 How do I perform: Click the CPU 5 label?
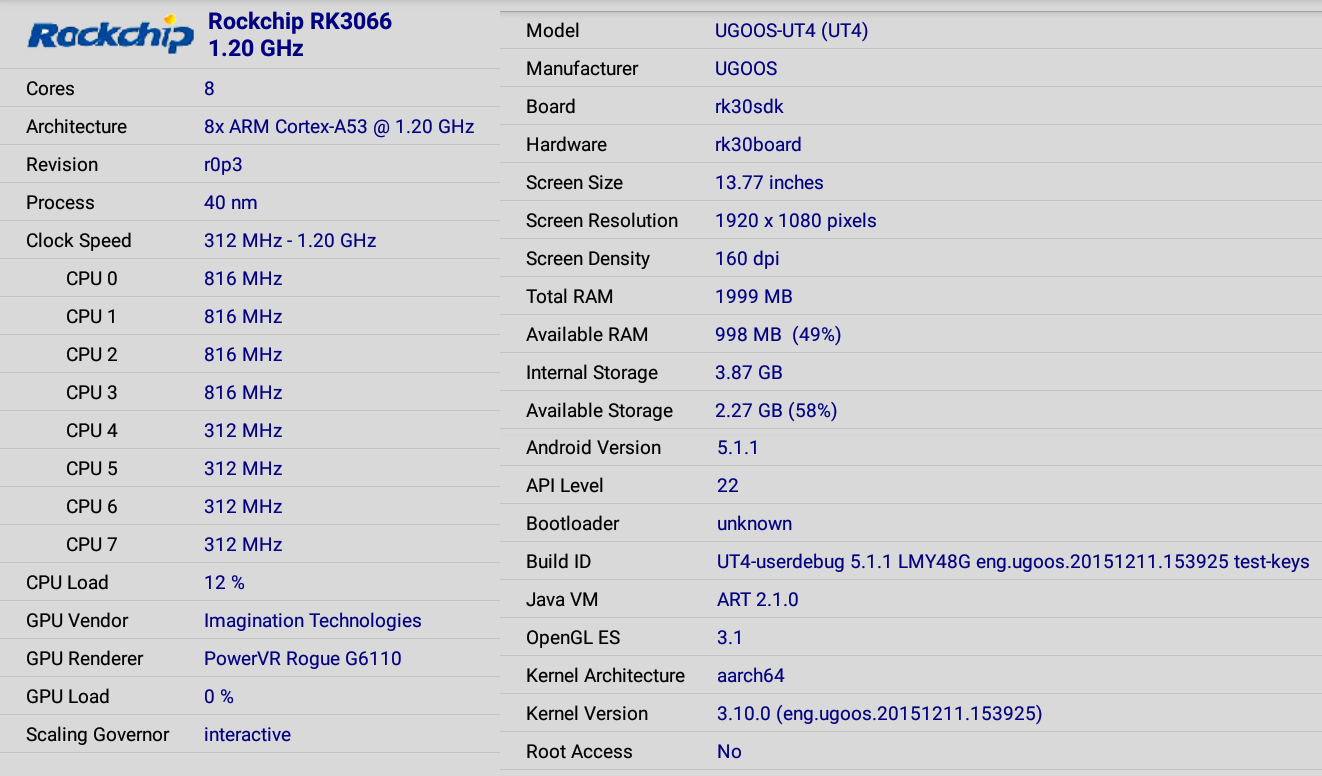pyautogui.click(x=91, y=468)
